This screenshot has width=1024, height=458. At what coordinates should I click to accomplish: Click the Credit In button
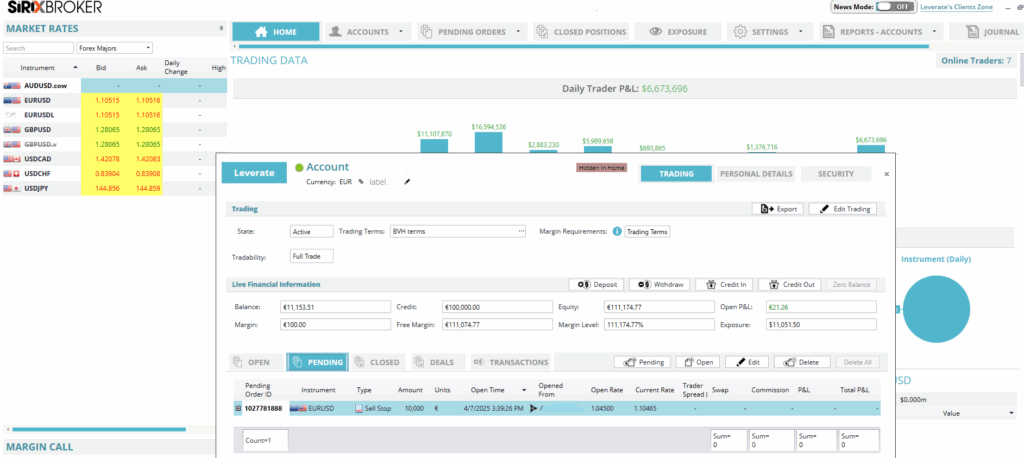[723, 284]
